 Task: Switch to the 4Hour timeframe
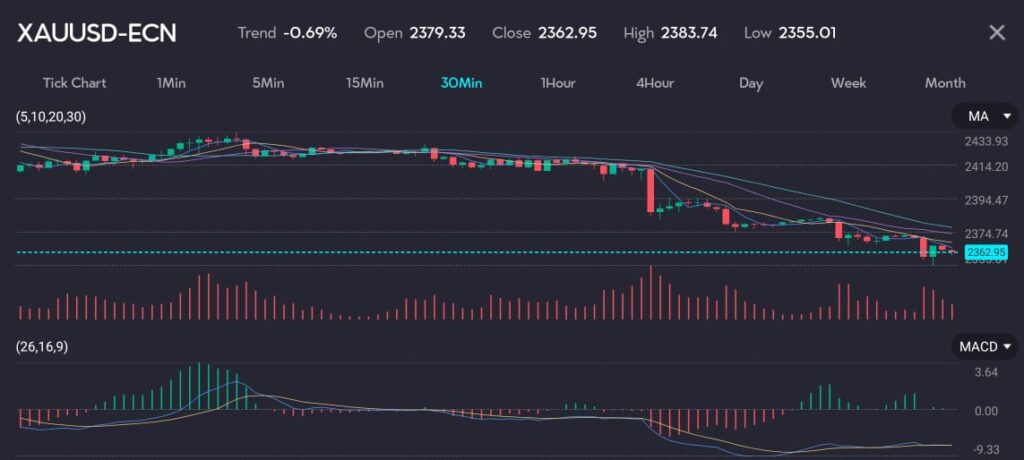coord(654,83)
